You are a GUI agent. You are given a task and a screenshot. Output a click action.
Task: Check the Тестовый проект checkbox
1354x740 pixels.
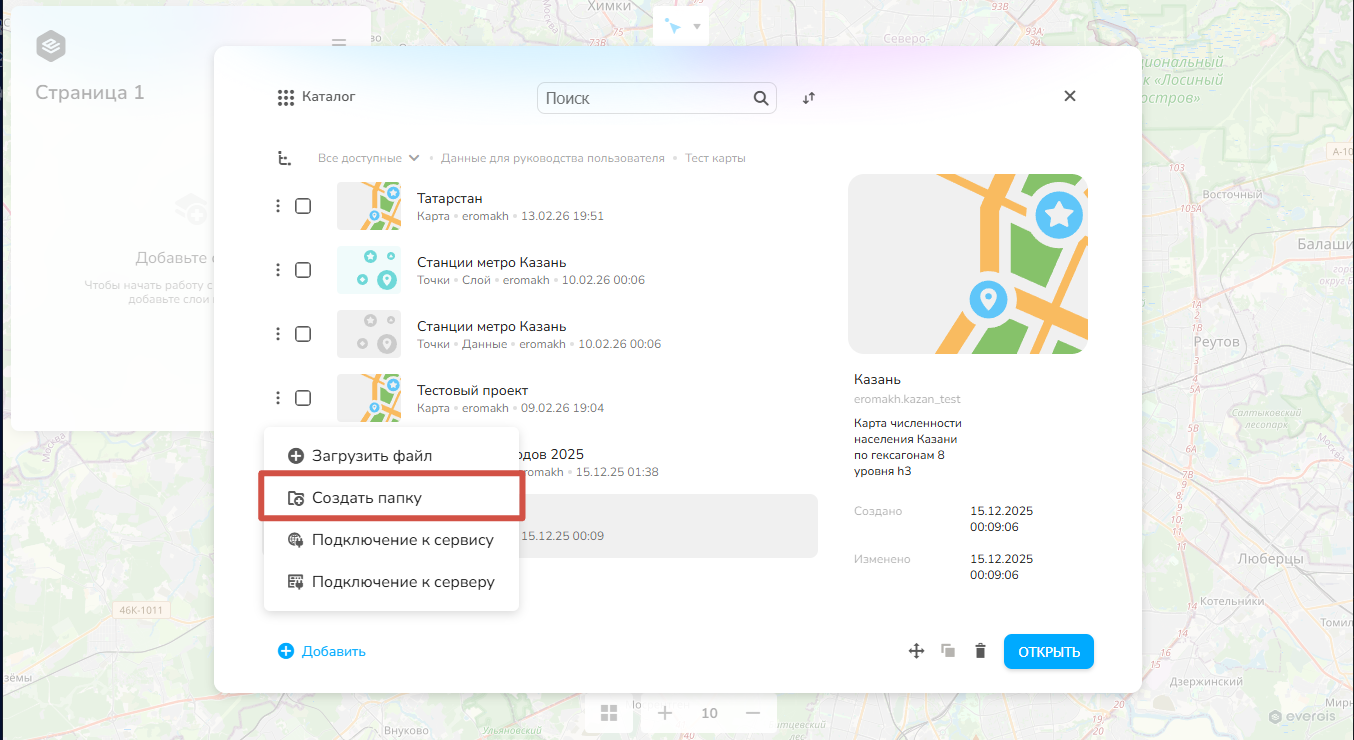[303, 398]
